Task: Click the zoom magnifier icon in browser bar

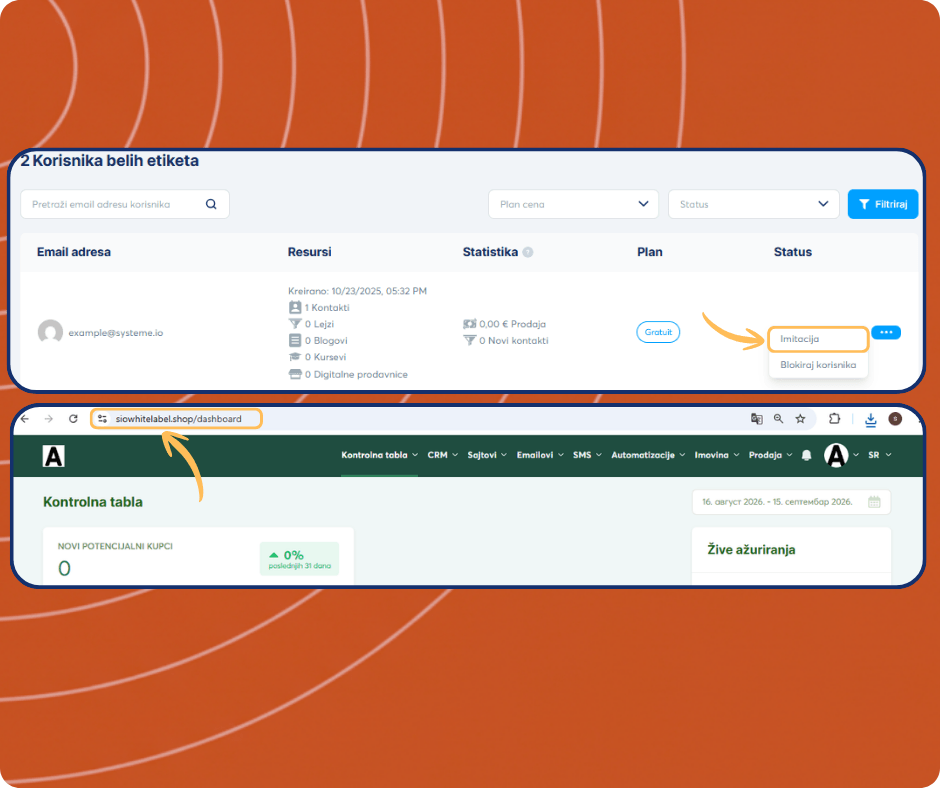Action: click(x=778, y=419)
